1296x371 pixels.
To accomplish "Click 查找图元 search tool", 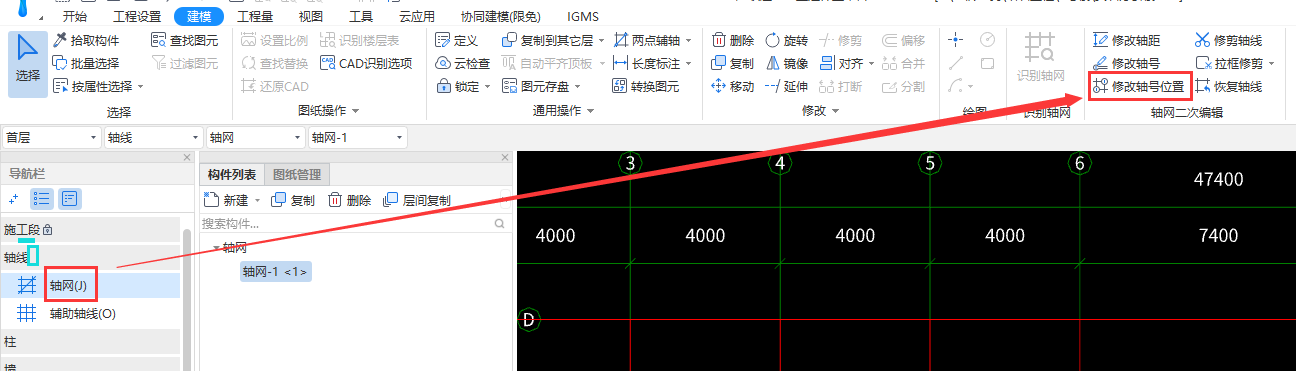I will point(184,40).
